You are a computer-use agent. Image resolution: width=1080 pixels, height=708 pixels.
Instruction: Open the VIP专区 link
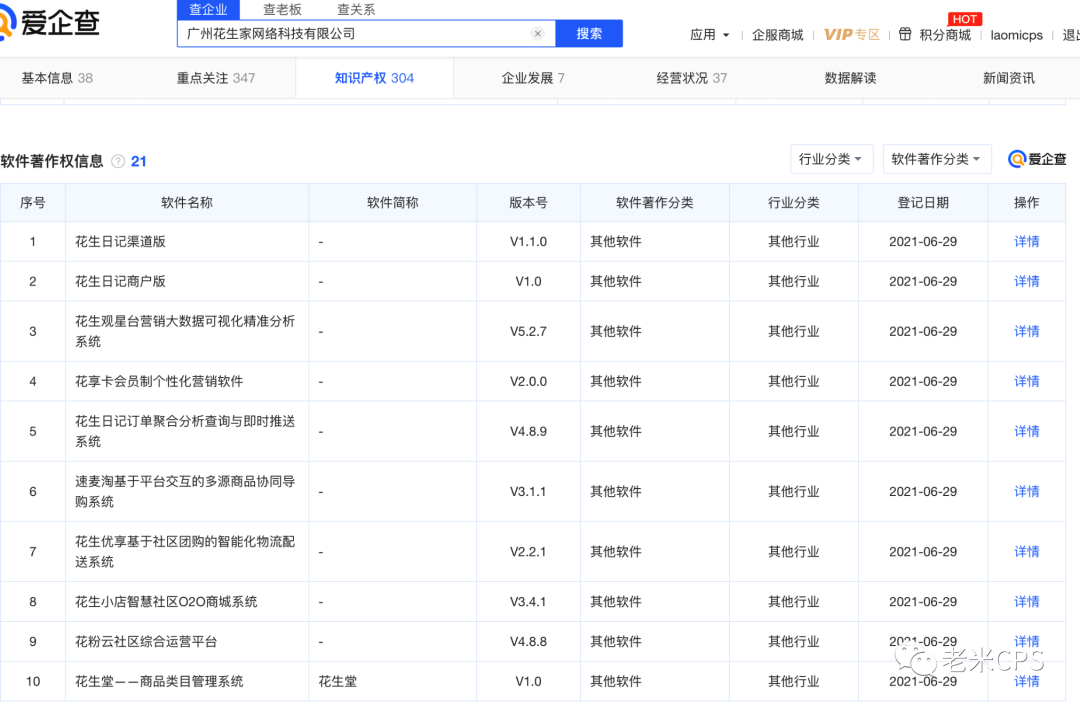(x=852, y=34)
